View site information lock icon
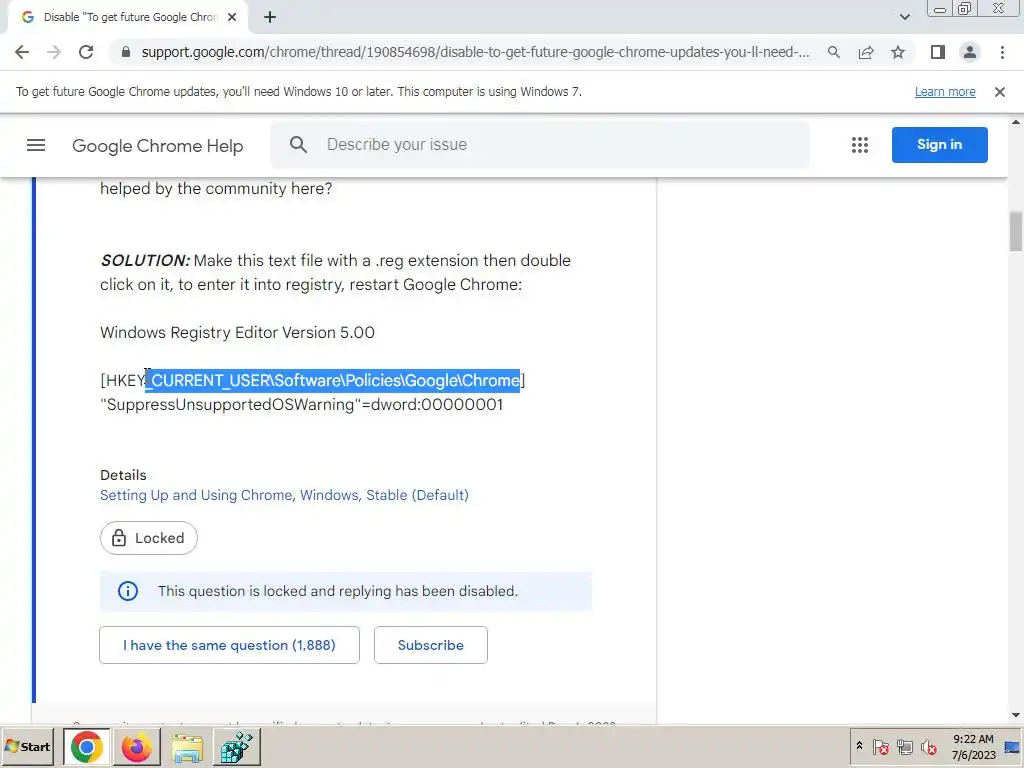 coord(127,52)
